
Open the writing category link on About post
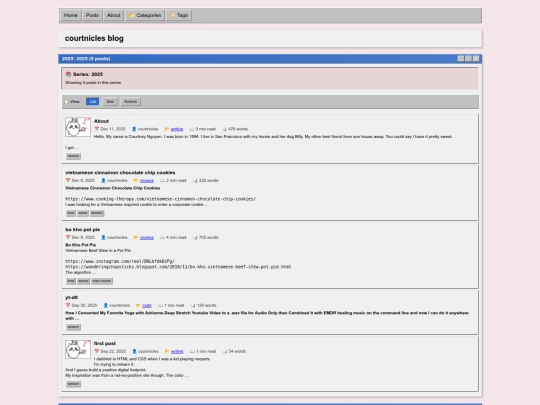tap(177, 129)
